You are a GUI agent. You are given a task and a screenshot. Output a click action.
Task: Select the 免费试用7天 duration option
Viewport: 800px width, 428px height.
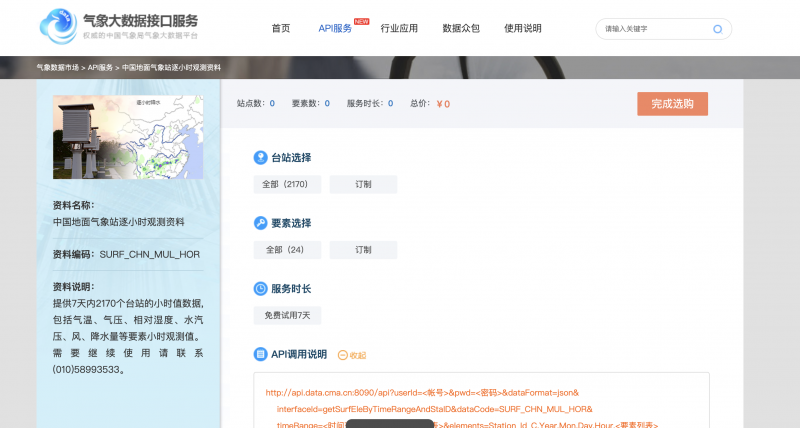pos(287,315)
